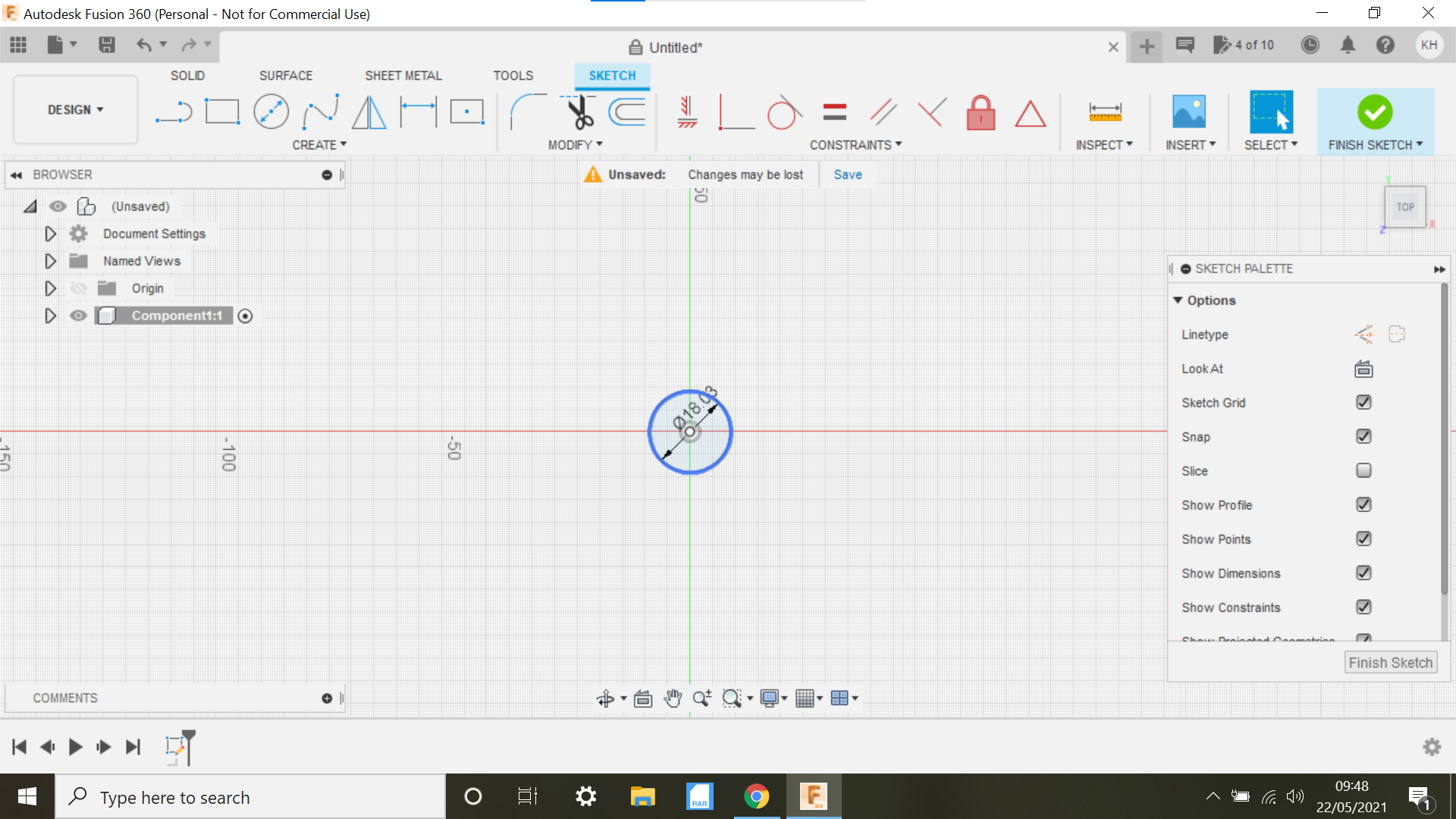Image resolution: width=1456 pixels, height=819 pixels.
Task: Select the Circle sketch tool
Action: (x=271, y=111)
